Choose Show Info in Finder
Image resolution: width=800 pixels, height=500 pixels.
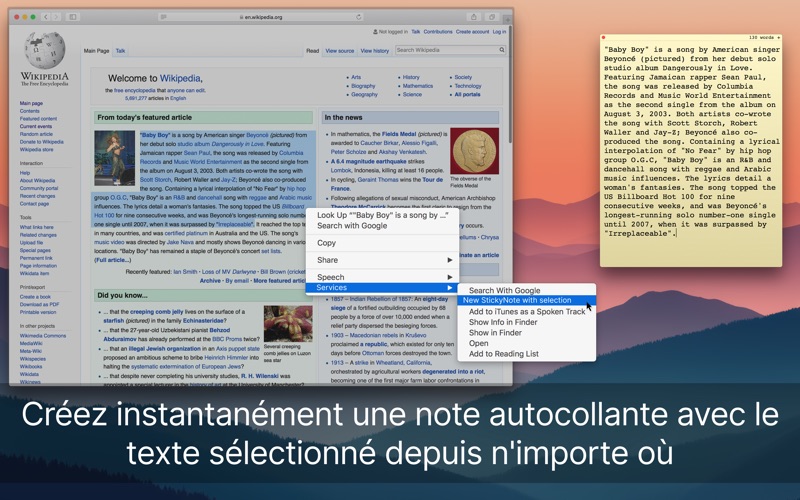click(x=527, y=322)
